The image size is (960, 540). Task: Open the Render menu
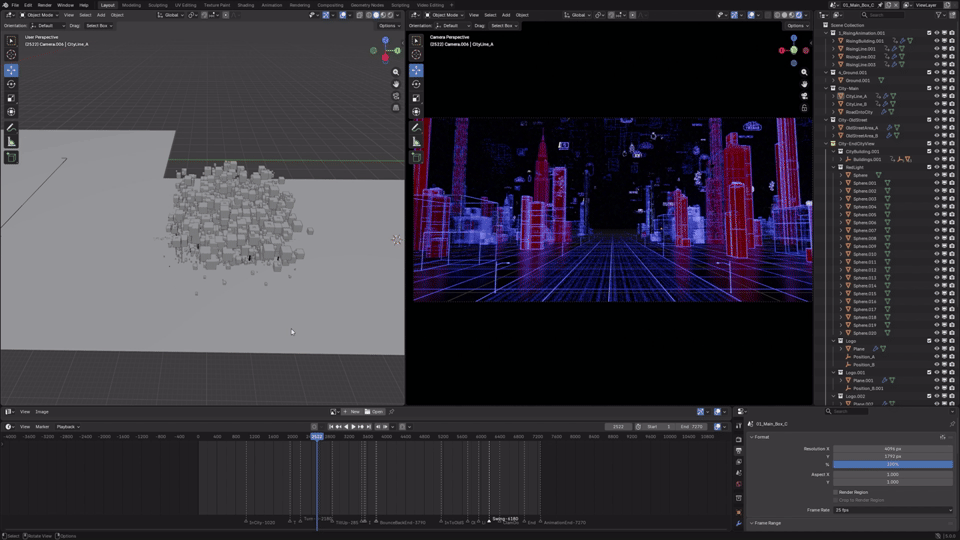(x=45, y=5)
